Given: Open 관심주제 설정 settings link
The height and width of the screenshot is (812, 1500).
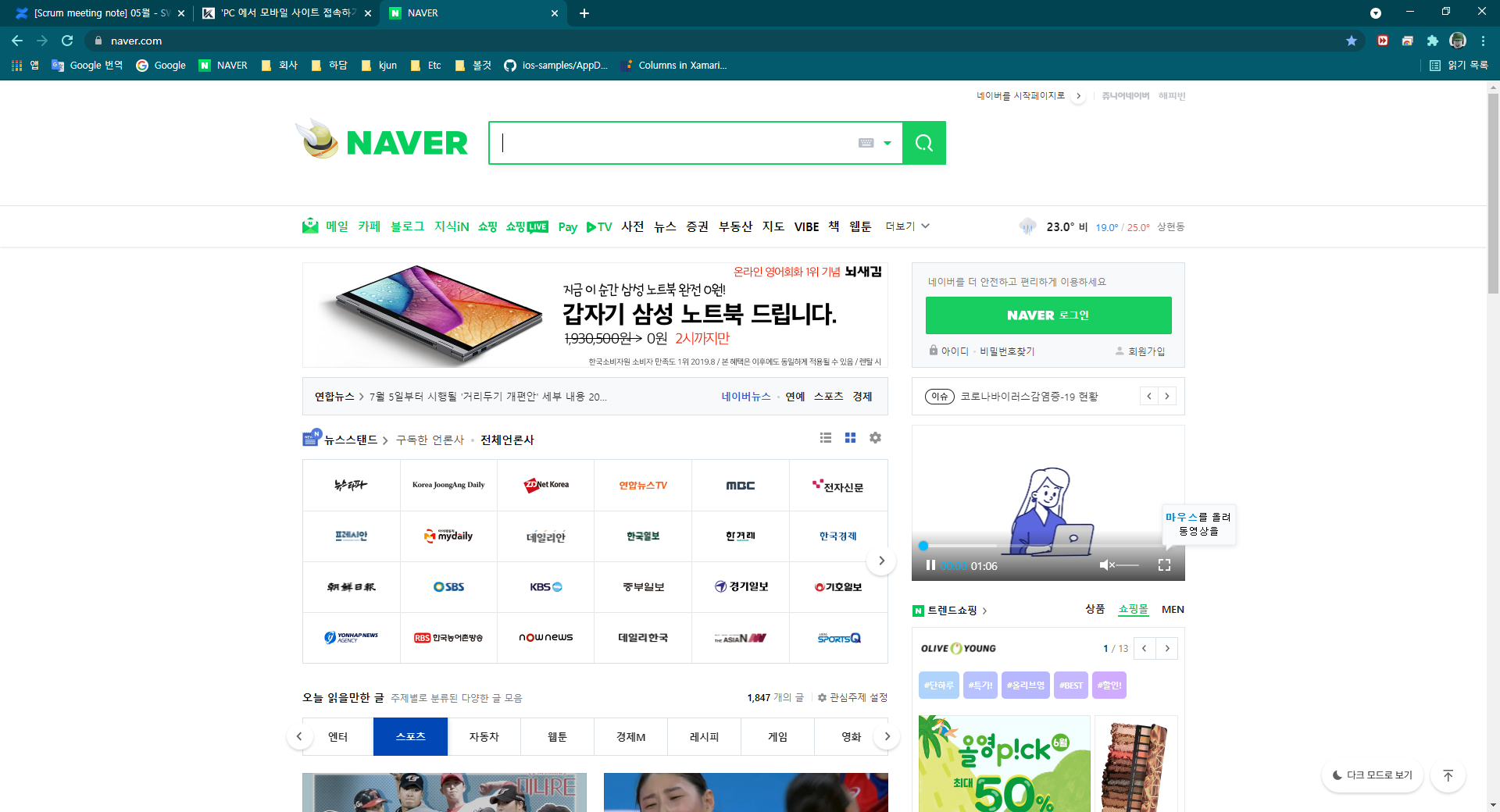Looking at the screenshot, I should click(x=852, y=698).
